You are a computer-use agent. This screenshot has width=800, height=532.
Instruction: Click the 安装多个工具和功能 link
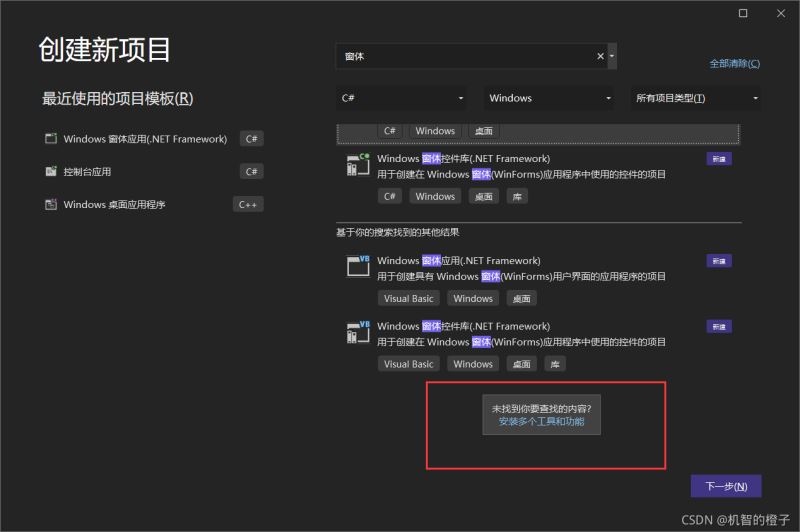[541, 421]
